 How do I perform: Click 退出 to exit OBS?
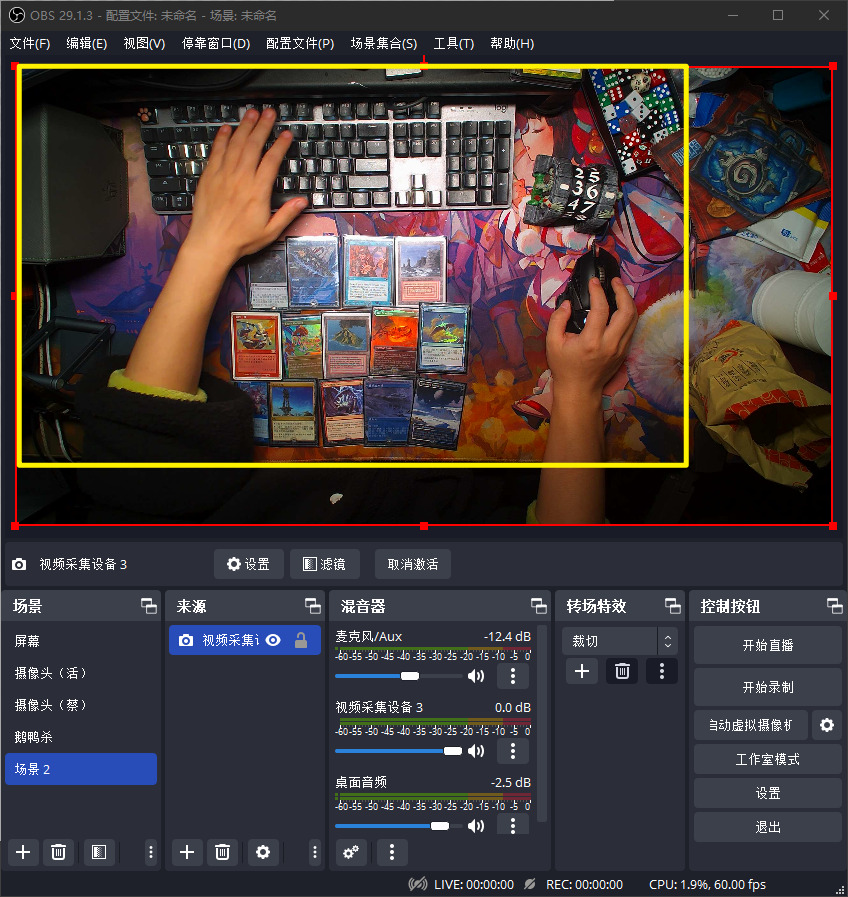pos(767,827)
